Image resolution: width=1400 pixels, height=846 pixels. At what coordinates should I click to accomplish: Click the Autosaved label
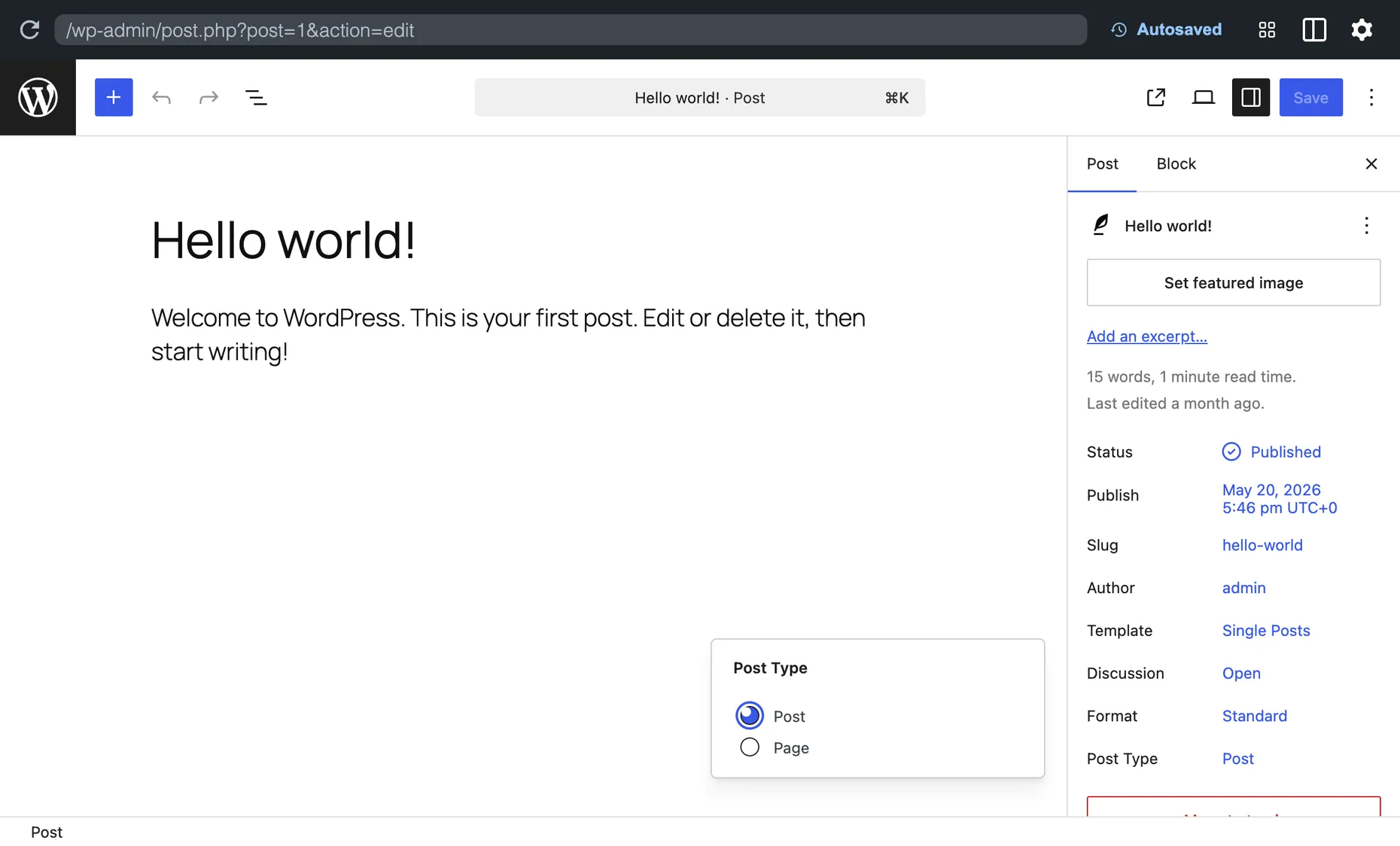click(x=1179, y=29)
